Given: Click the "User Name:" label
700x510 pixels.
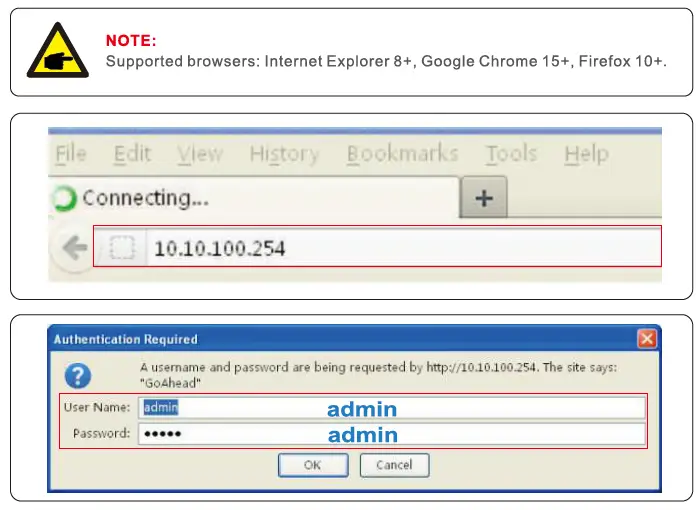Looking at the screenshot, I should pos(97,407).
